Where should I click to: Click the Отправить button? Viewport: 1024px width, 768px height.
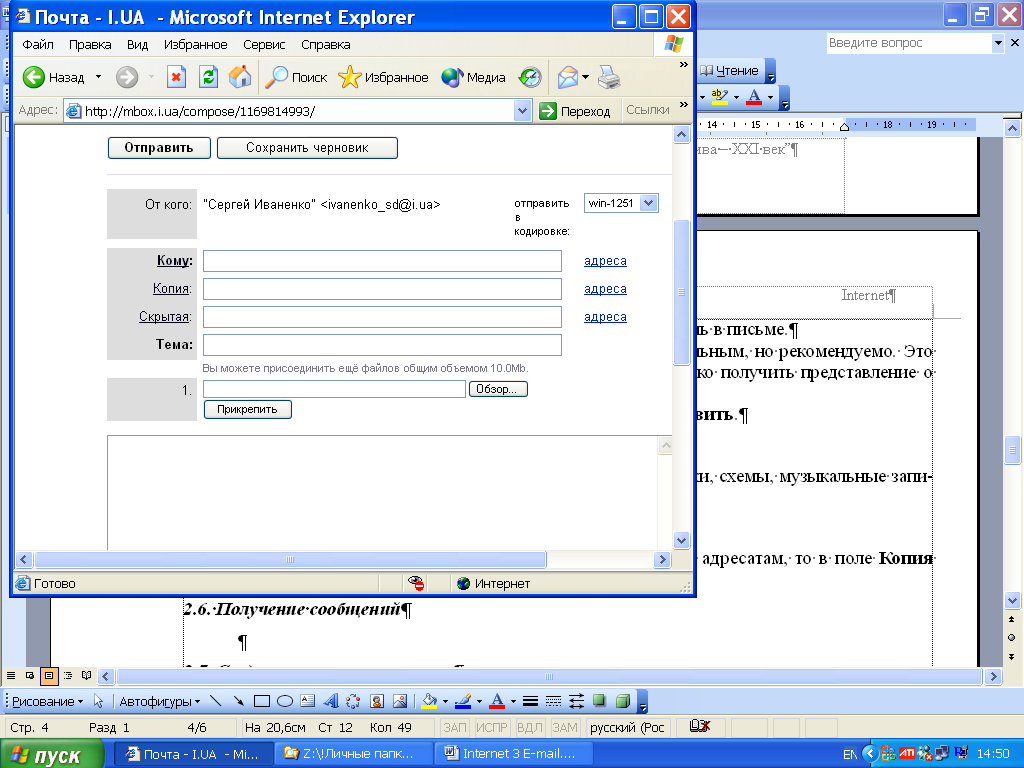[159, 148]
